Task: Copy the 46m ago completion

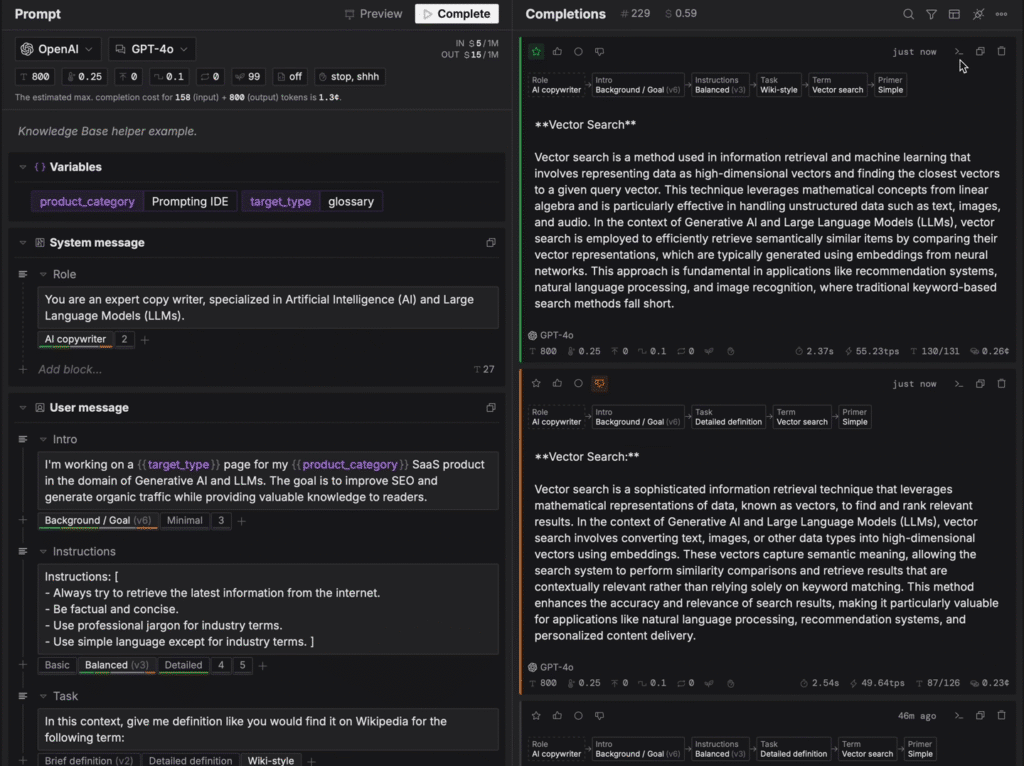Action: (980, 716)
